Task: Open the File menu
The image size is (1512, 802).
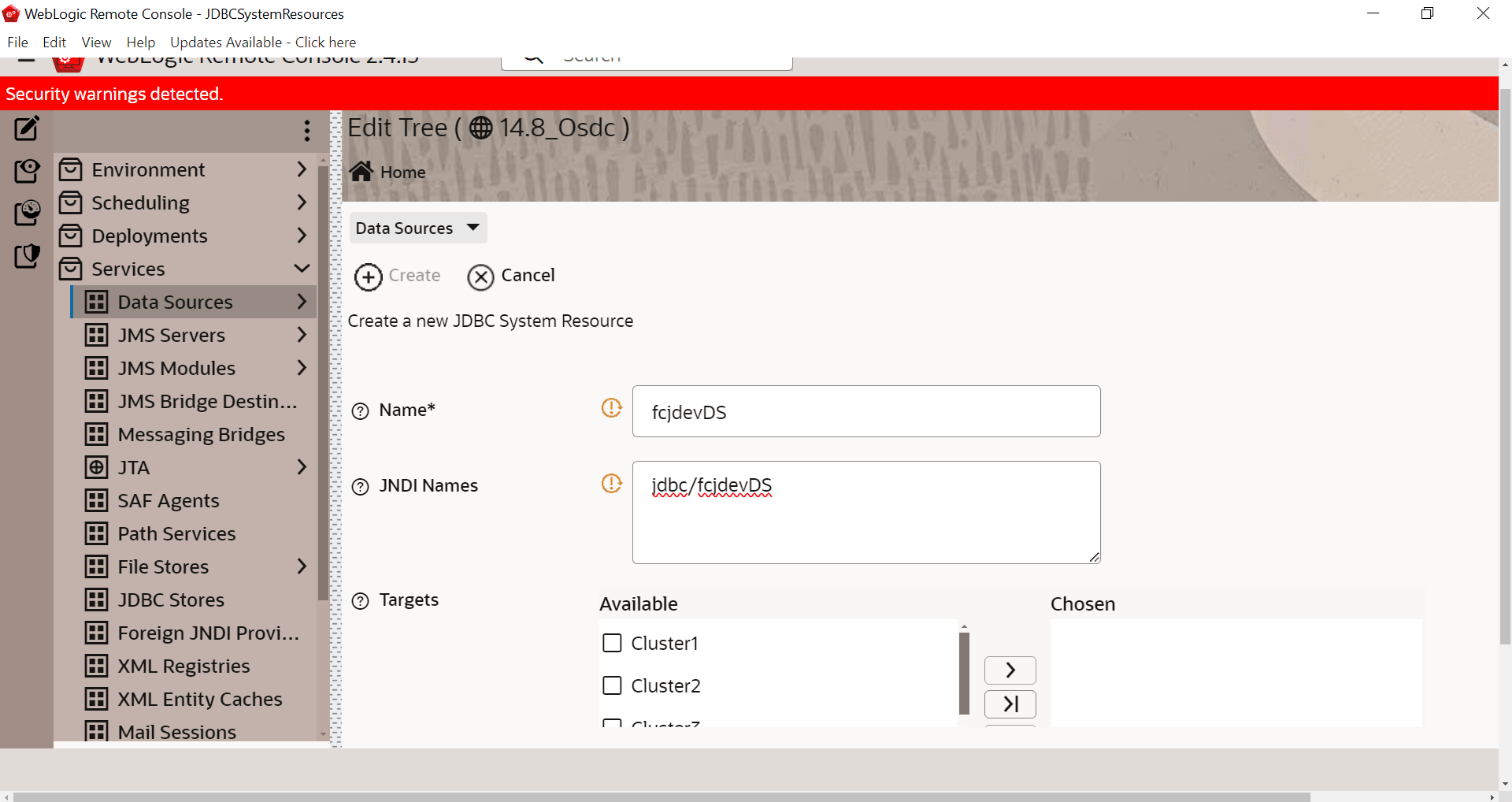Action: 17,43
